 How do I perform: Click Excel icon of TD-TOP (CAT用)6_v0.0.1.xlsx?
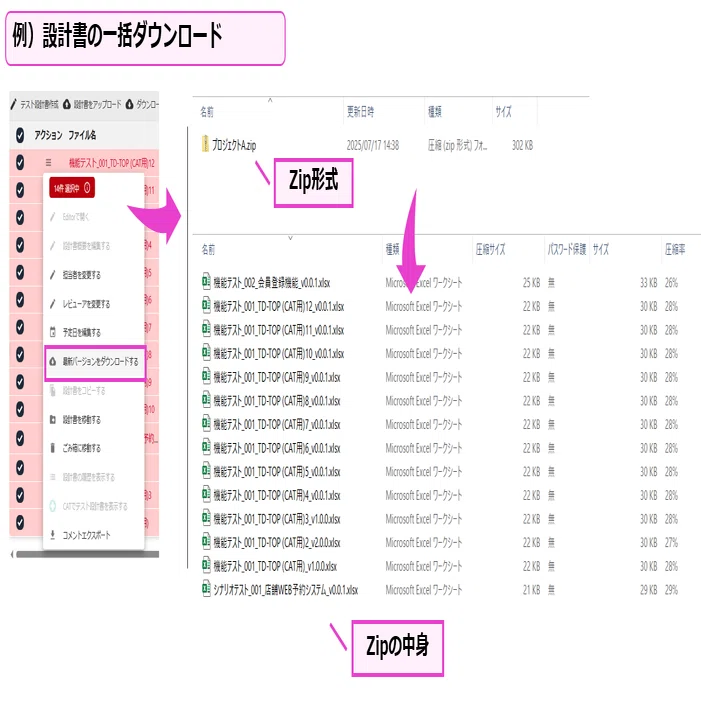click(206, 447)
